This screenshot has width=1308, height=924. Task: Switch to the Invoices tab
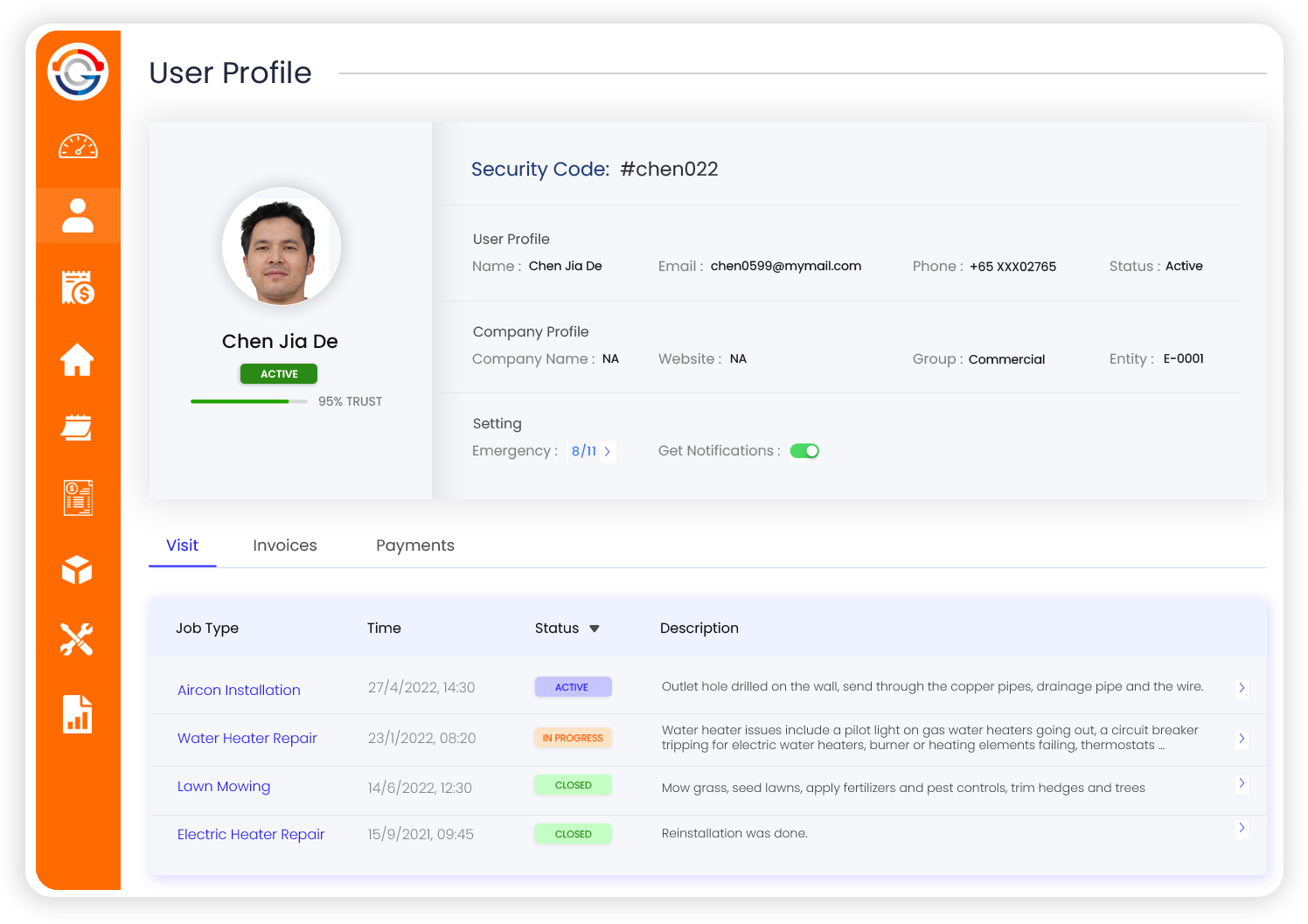pyautogui.click(x=285, y=545)
